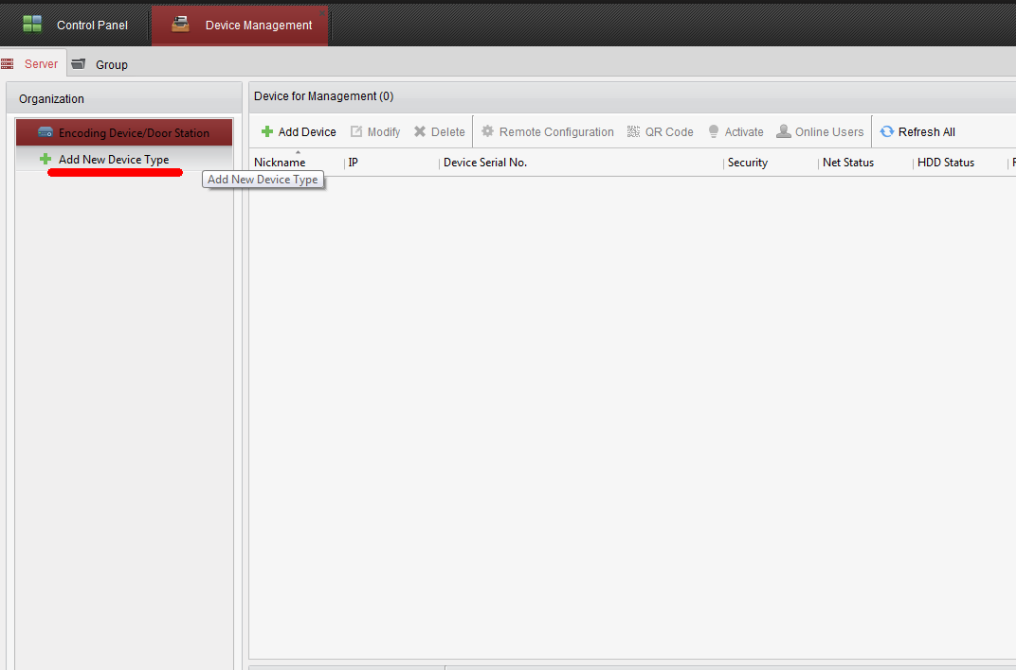Click the Security column header
This screenshot has width=1016, height=670.
tap(748, 163)
